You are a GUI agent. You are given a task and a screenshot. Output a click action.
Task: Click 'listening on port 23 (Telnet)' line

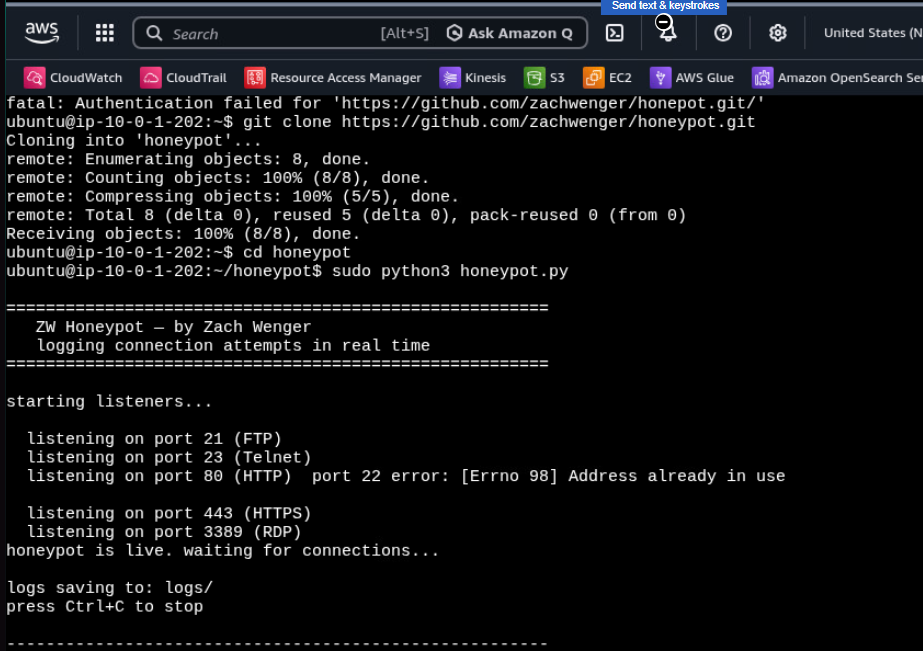169,457
